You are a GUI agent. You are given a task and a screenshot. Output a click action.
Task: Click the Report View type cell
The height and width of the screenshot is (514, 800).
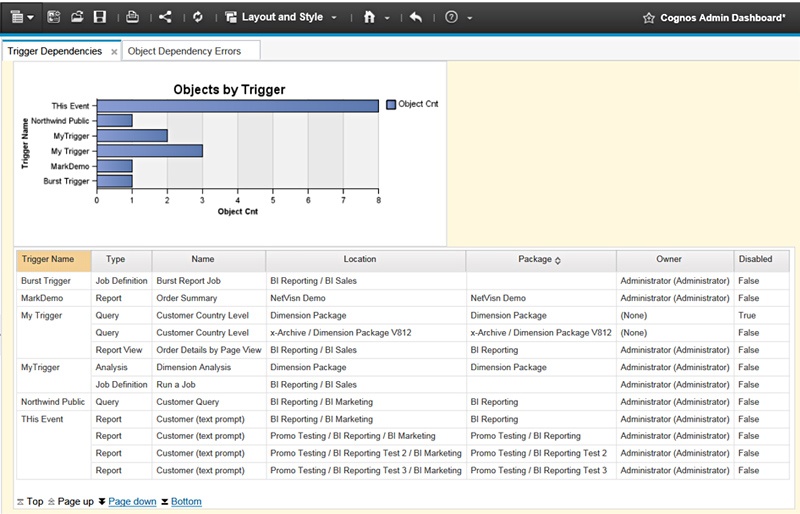[x=119, y=350]
